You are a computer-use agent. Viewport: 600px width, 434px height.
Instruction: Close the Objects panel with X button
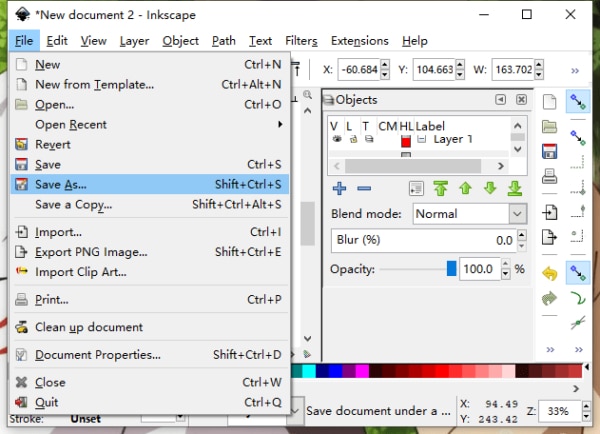pyautogui.click(x=521, y=100)
